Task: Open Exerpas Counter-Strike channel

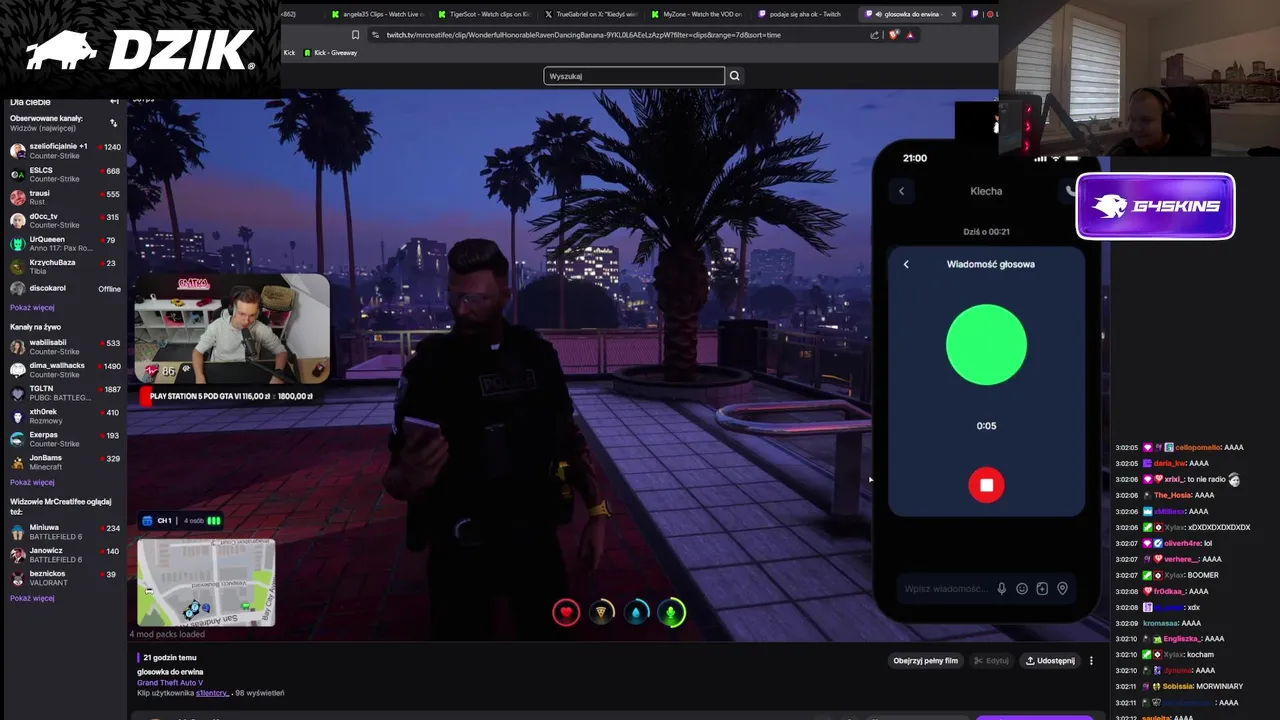Action: 65,439
